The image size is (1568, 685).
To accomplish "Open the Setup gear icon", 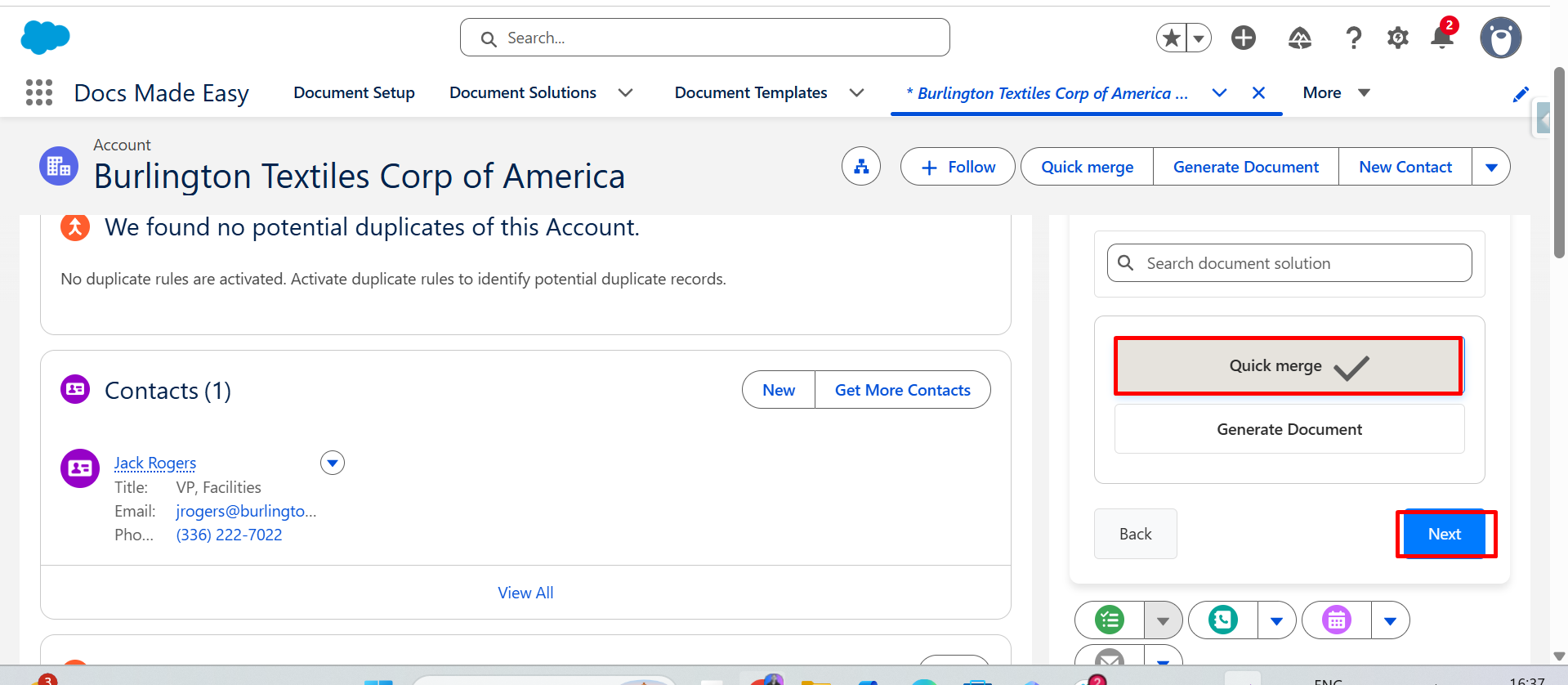I will pos(1398,38).
